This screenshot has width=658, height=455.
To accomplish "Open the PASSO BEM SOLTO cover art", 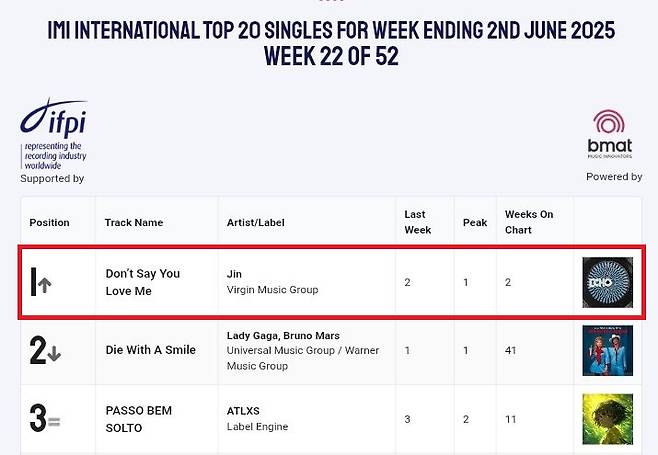I will pos(607,419).
